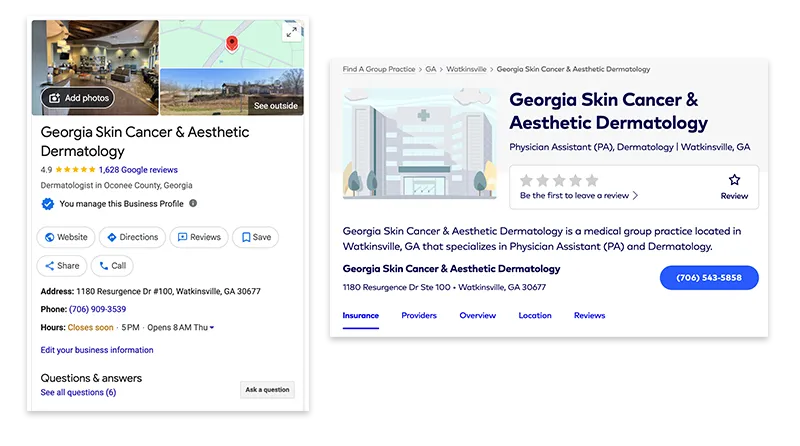Open the office interior photo thumbnail

coord(95,67)
